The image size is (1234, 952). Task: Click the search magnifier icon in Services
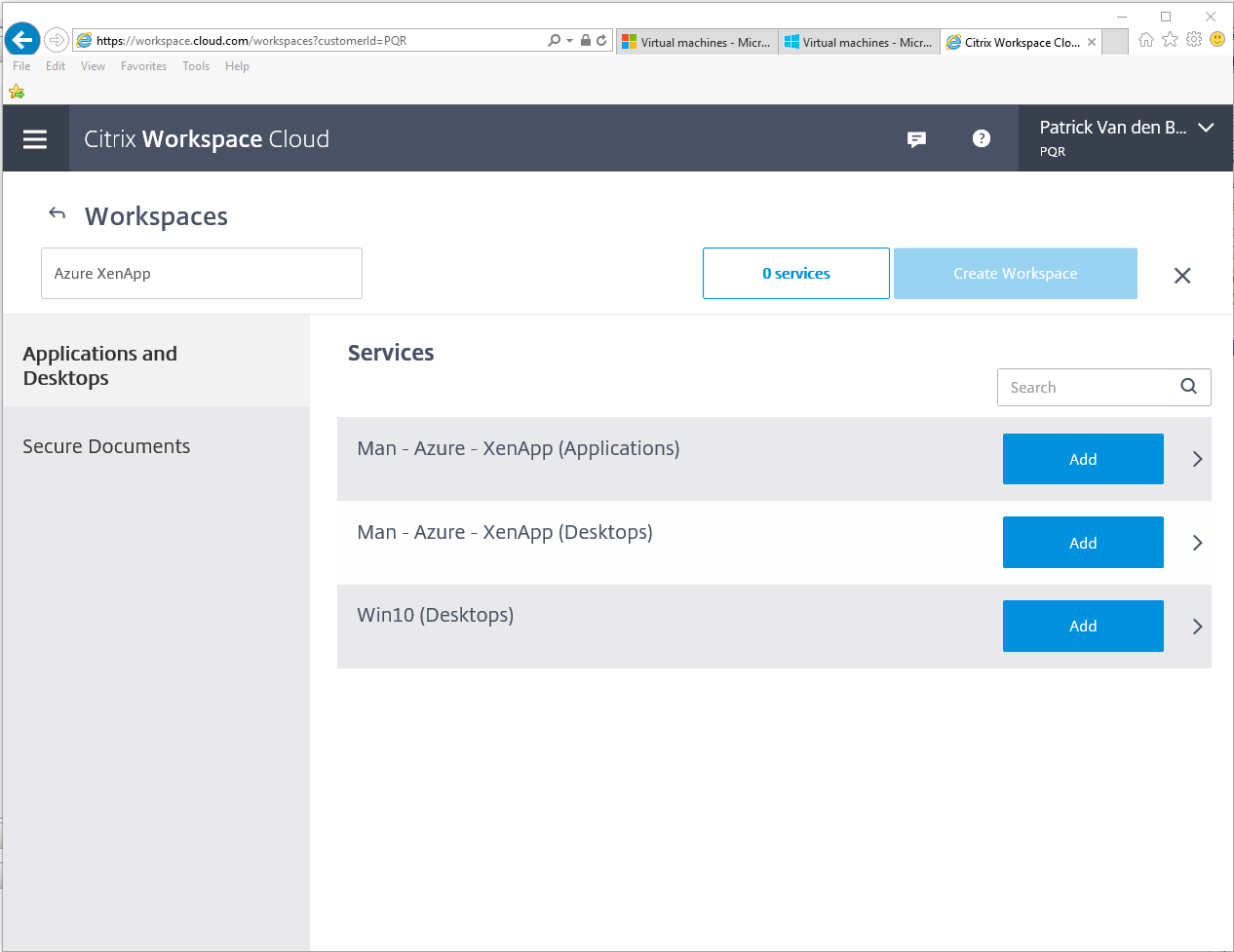click(1188, 386)
